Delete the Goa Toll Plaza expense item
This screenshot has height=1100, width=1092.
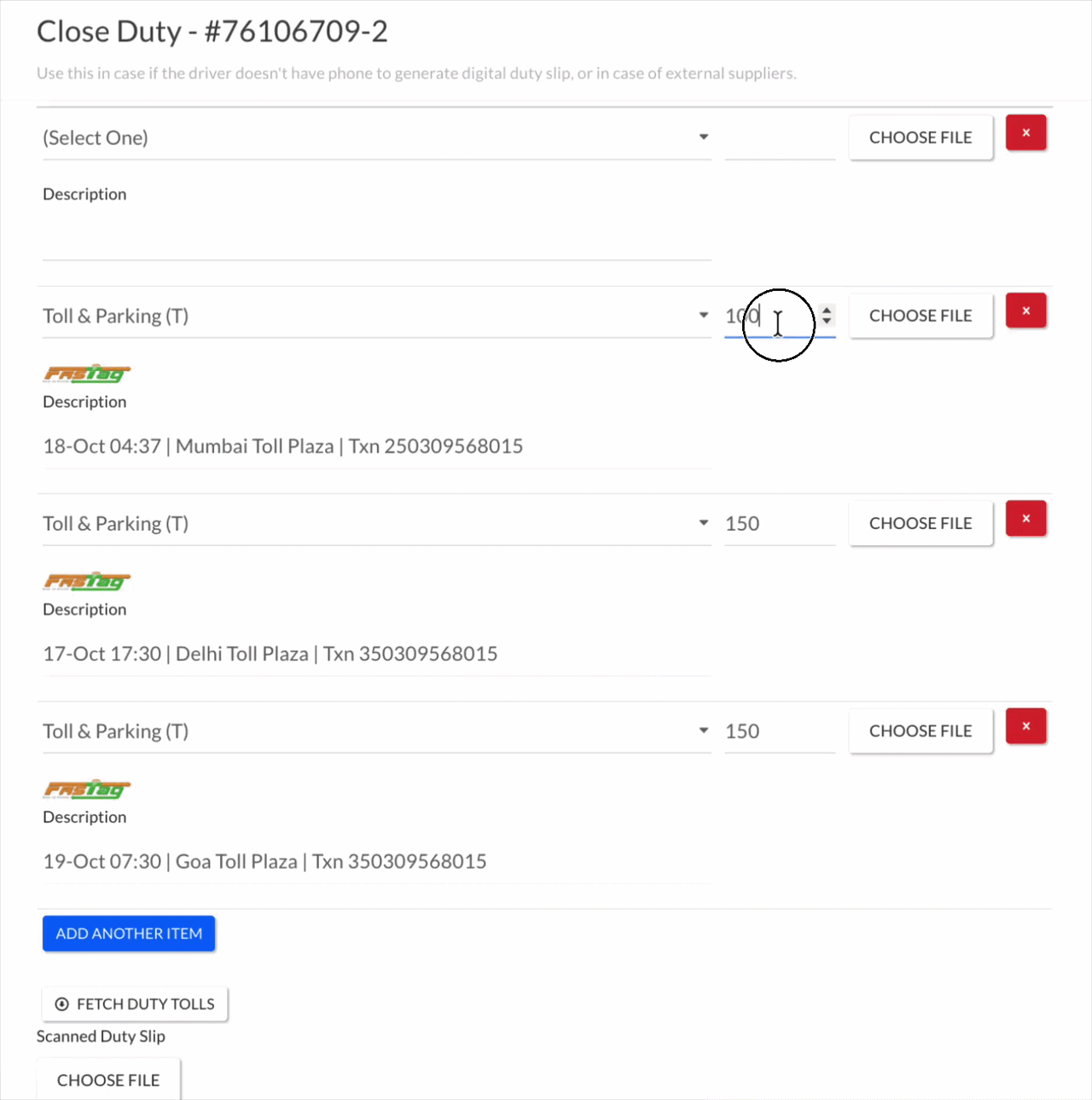(x=1025, y=727)
